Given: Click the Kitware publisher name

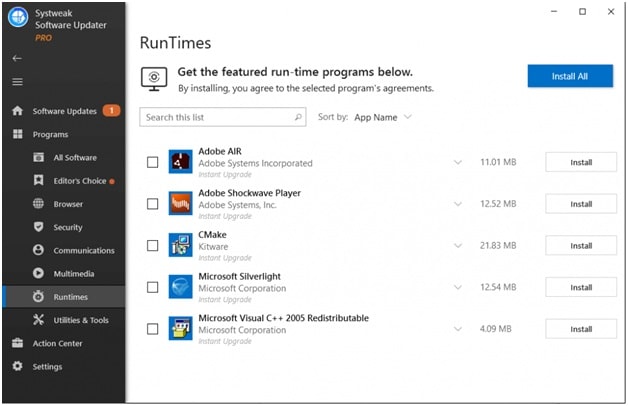Looking at the screenshot, I should 213,246.
